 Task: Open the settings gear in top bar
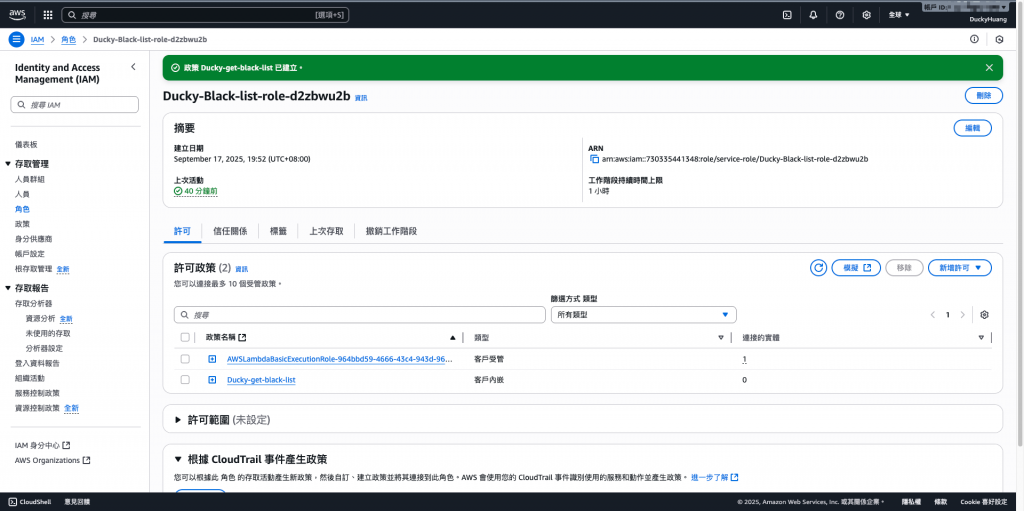[867, 14]
